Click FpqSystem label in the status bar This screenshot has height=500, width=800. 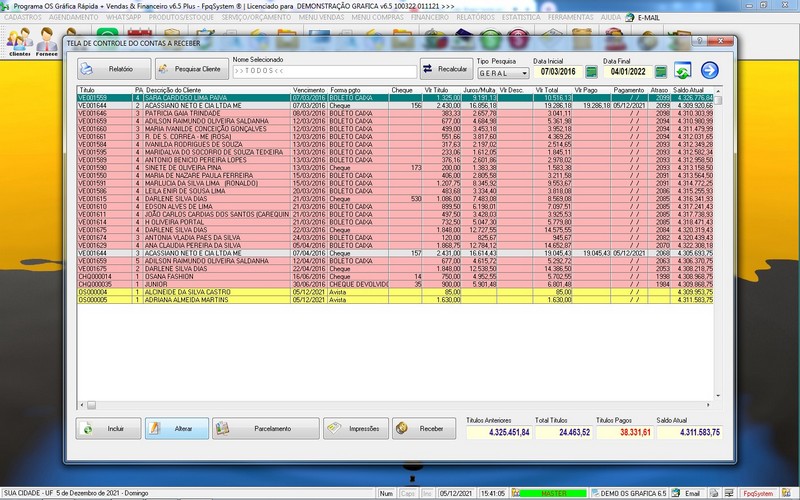pos(758,493)
